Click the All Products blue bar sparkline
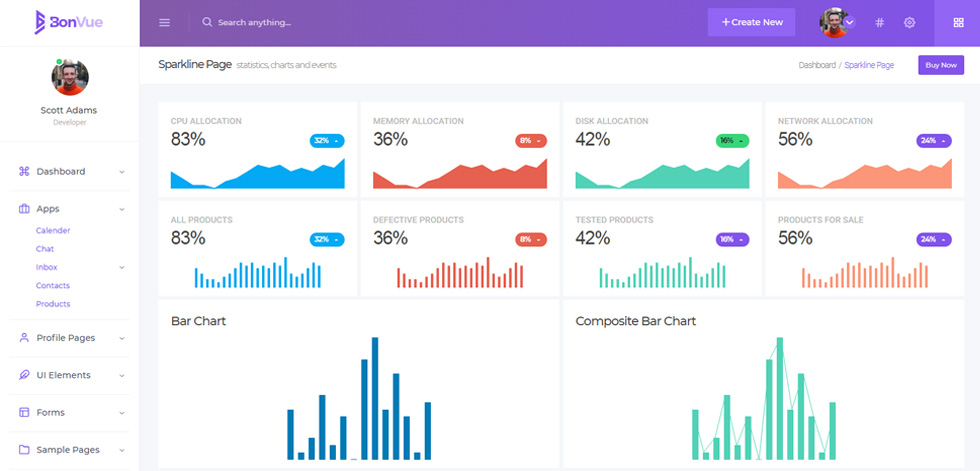The image size is (980, 471). tap(258, 272)
